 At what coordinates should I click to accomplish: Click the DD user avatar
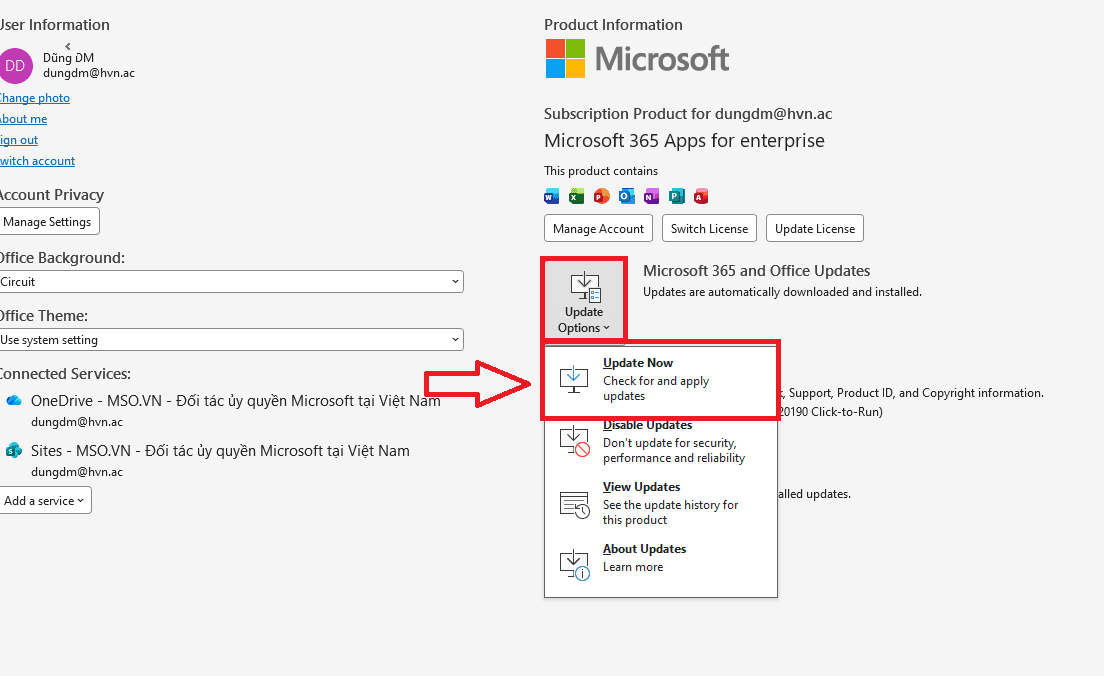click(15, 65)
